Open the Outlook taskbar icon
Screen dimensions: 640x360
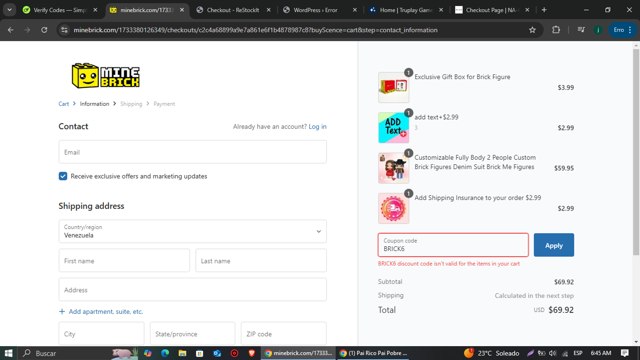coord(217,353)
